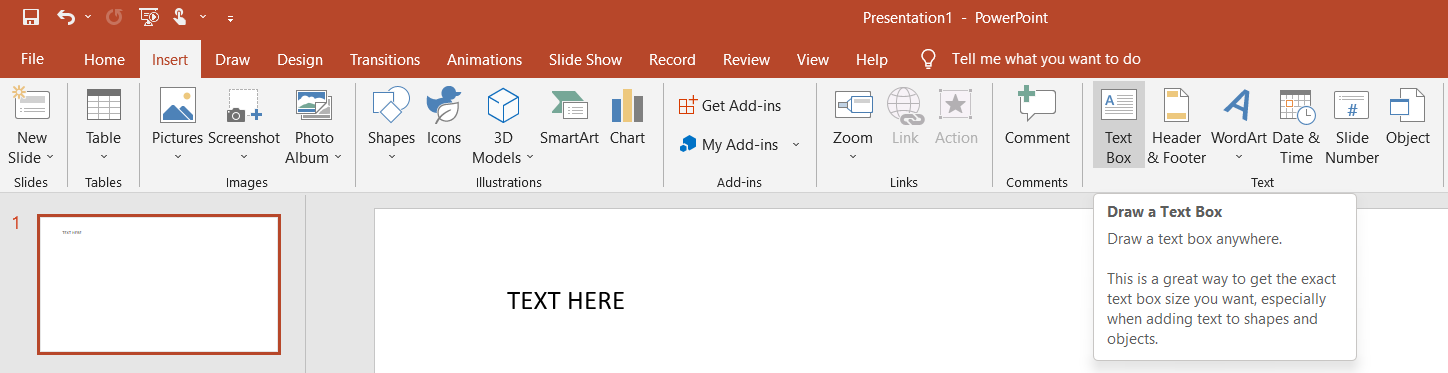Click the TEXT HERE text on slide
1448x373 pixels.
[566, 300]
